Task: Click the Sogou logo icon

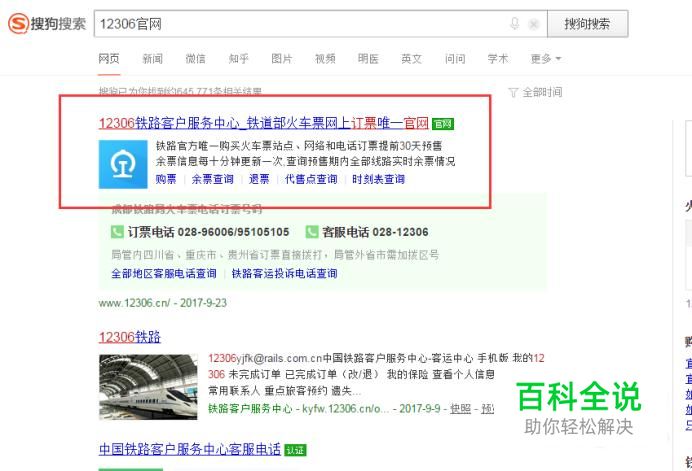Action: pyautogui.click(x=19, y=23)
